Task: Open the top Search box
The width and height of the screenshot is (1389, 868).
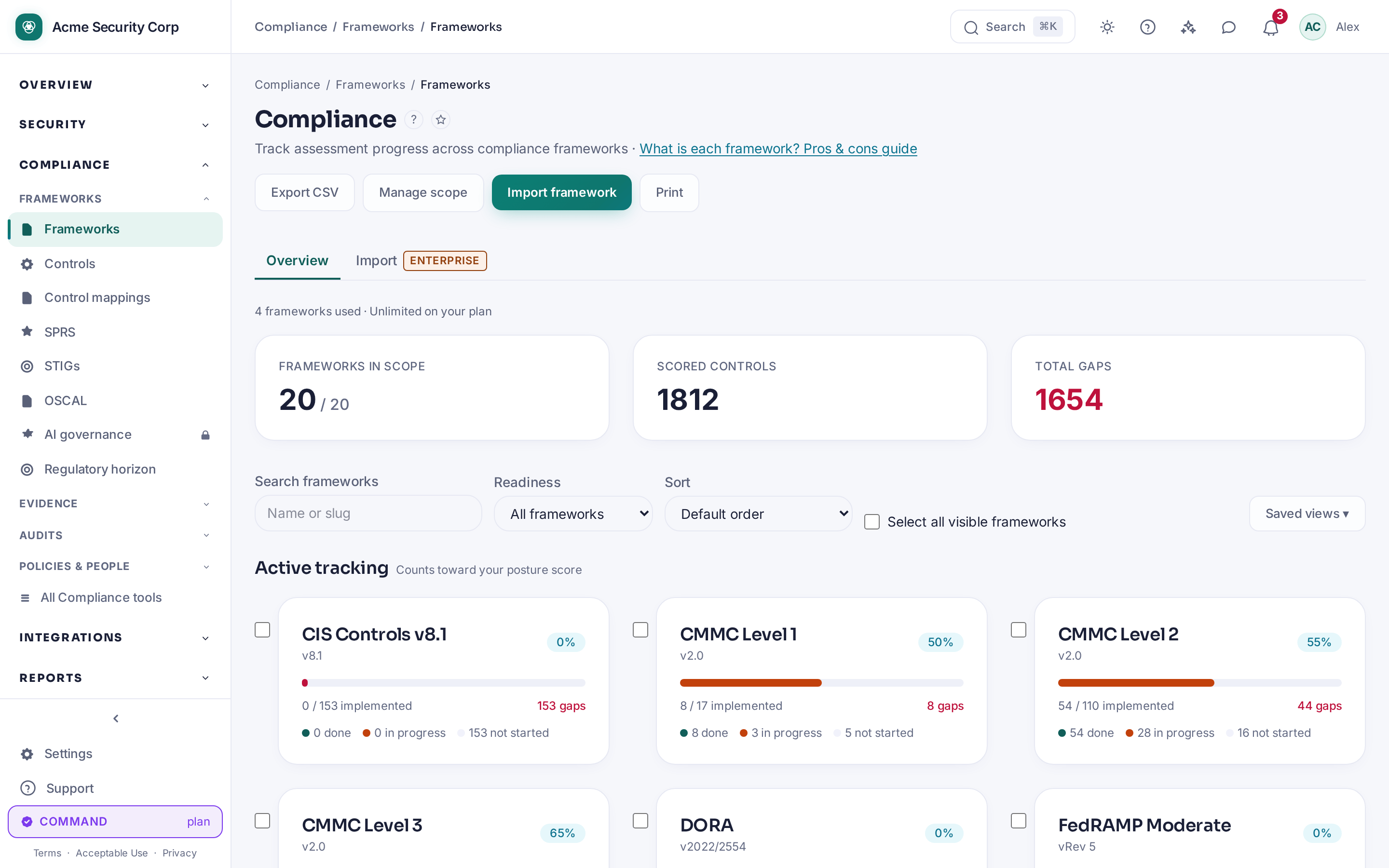Action: coord(1012,27)
